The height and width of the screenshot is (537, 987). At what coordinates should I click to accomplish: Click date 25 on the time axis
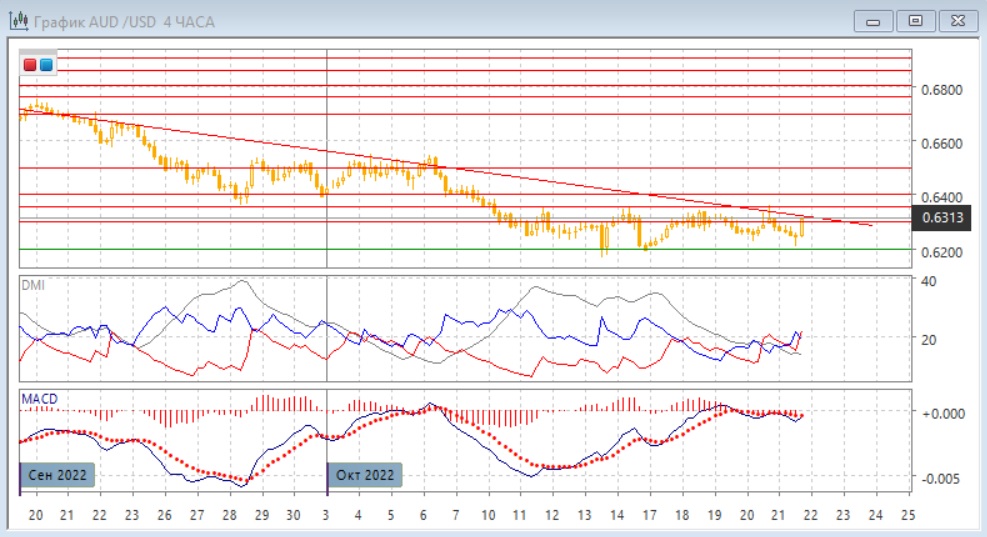coord(907,515)
